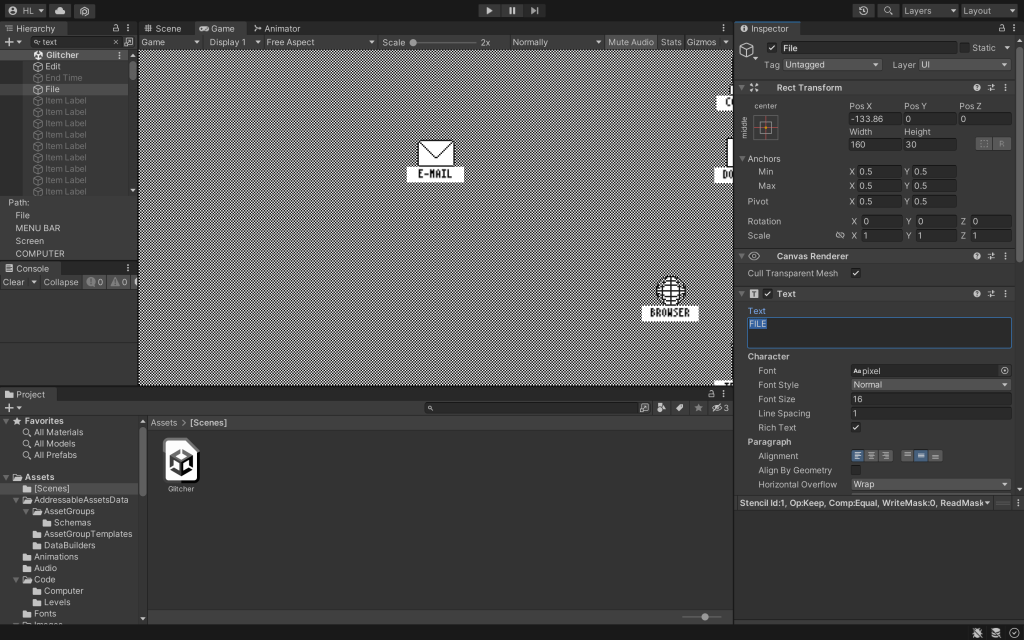Expand the Free Aspect dropdown
Viewport: 1024px width, 640px height.
pyautogui.click(x=319, y=43)
